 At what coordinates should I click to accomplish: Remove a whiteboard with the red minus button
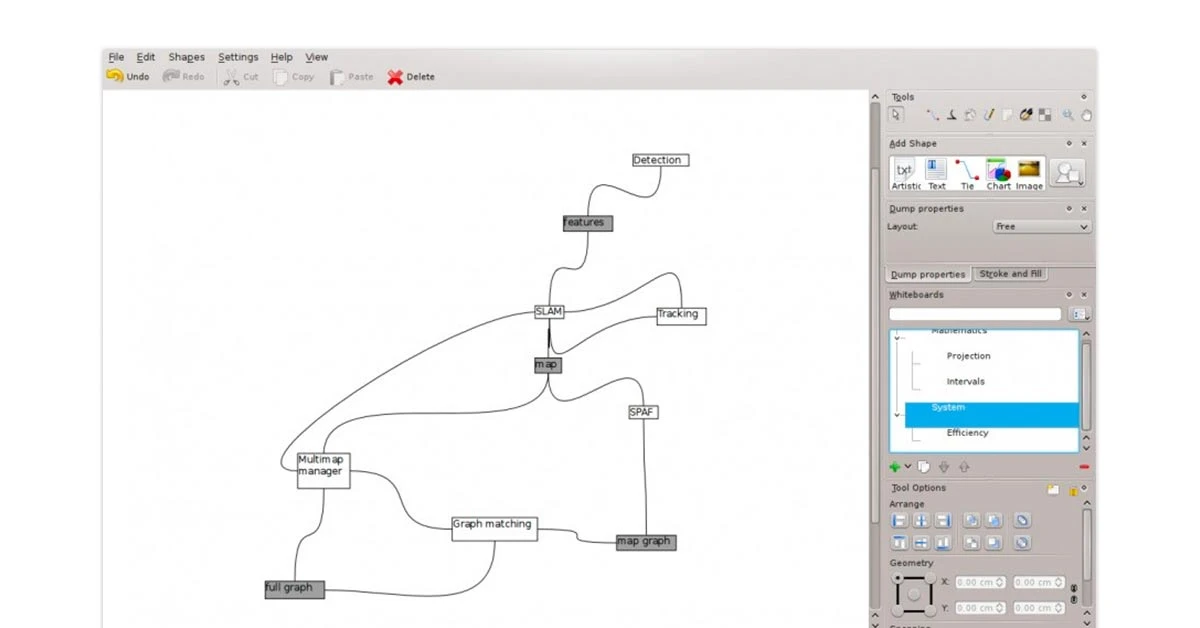[1084, 466]
